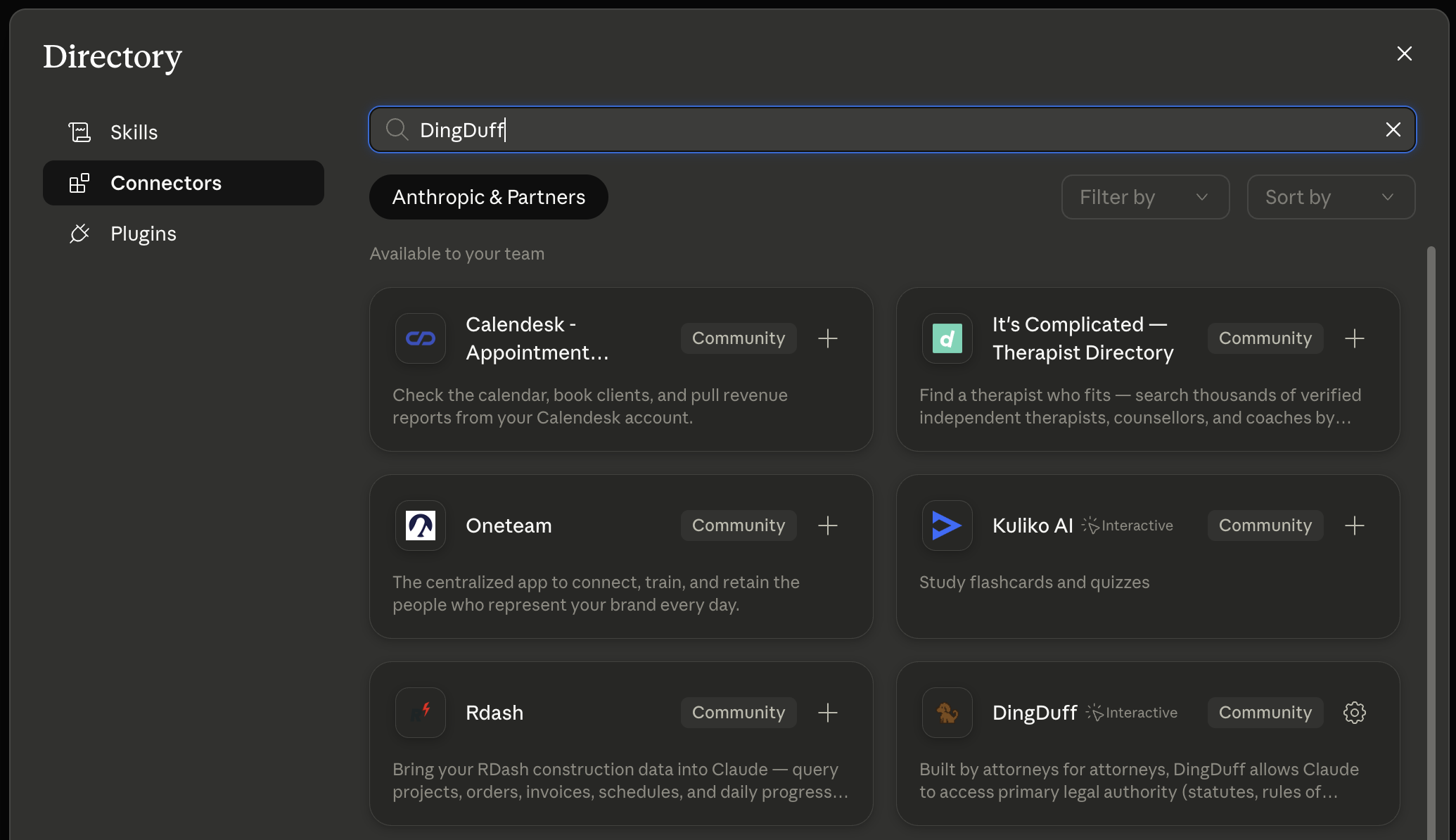Image resolution: width=1456 pixels, height=840 pixels.
Task: Click the Directory heading
Action: (x=113, y=56)
